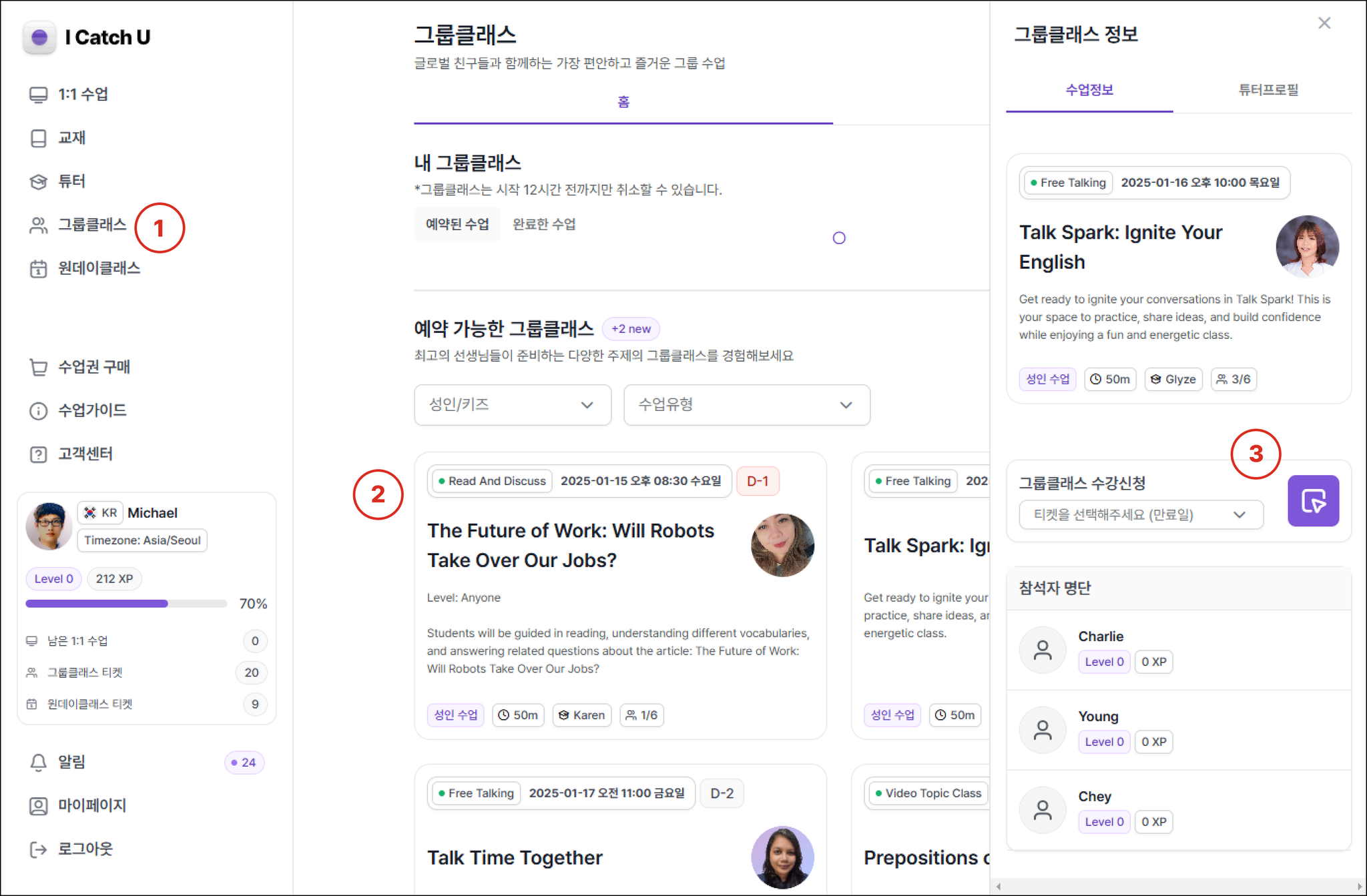Click the 수업권 구매 cart icon
1367x896 pixels.
(x=38, y=367)
